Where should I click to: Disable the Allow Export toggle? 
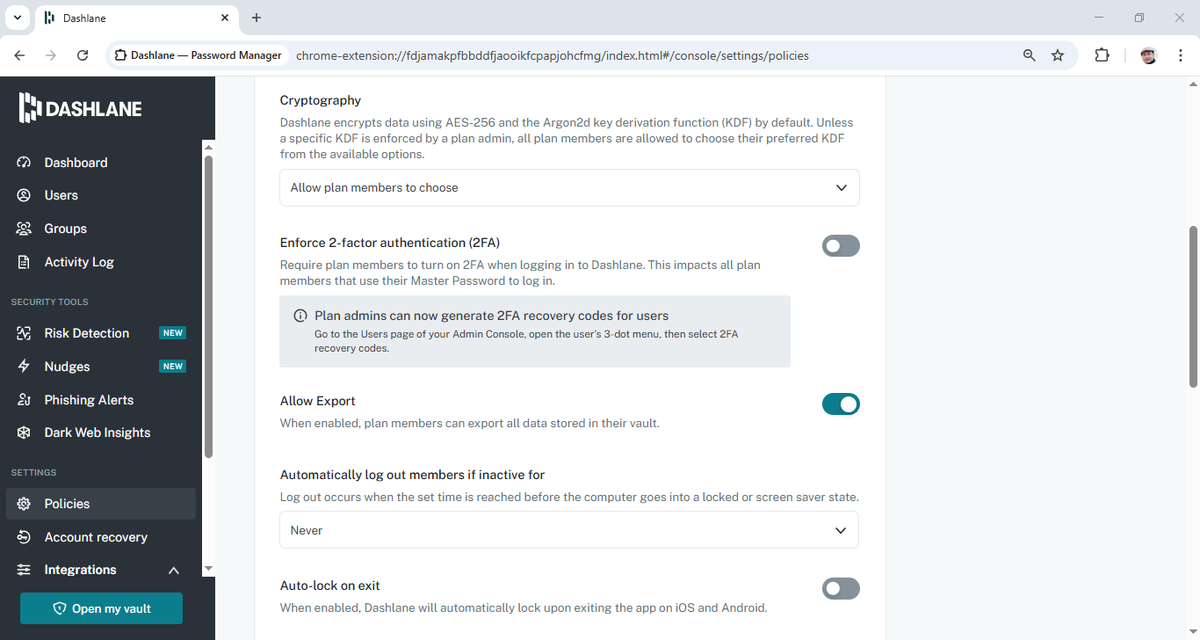(x=840, y=404)
